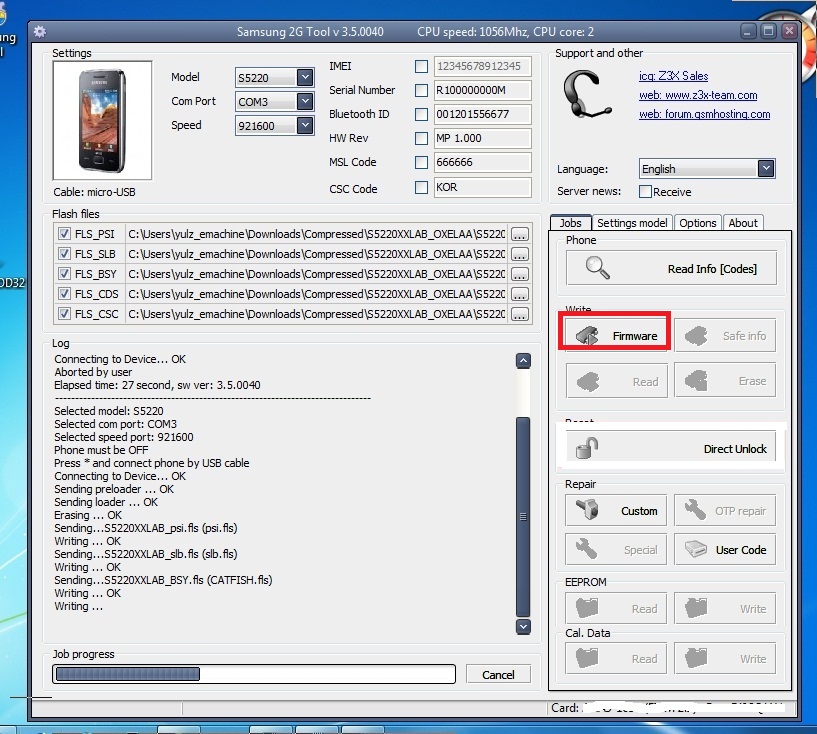Click the IMEI input field

(482, 66)
